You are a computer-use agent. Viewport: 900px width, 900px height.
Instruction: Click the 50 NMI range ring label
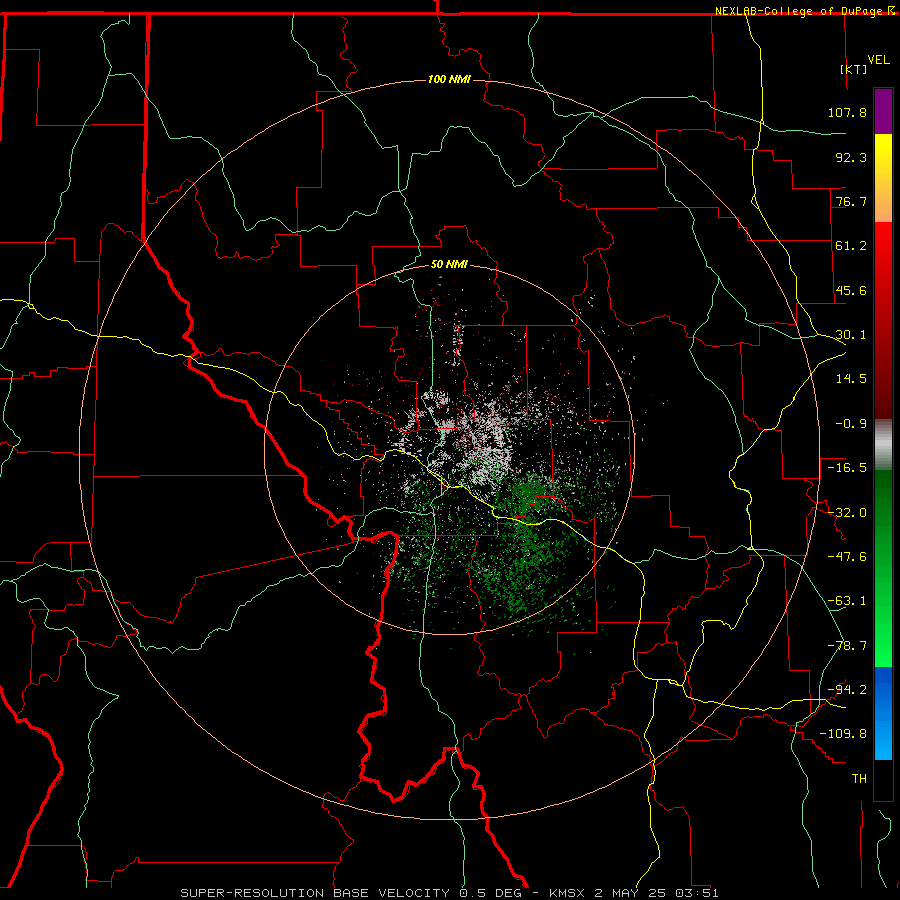pyautogui.click(x=449, y=265)
